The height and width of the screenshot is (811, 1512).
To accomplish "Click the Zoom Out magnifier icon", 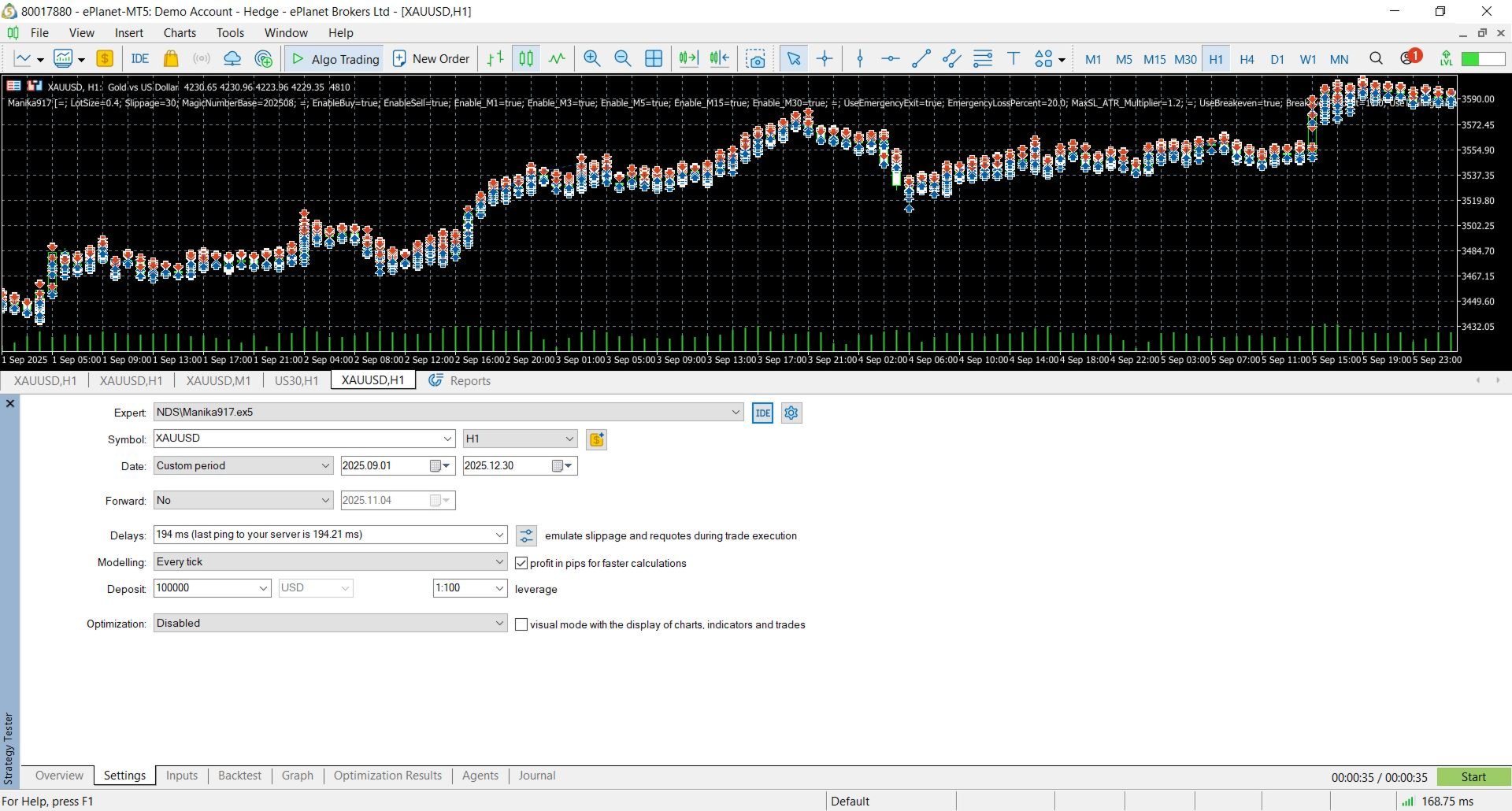I will pos(622,59).
